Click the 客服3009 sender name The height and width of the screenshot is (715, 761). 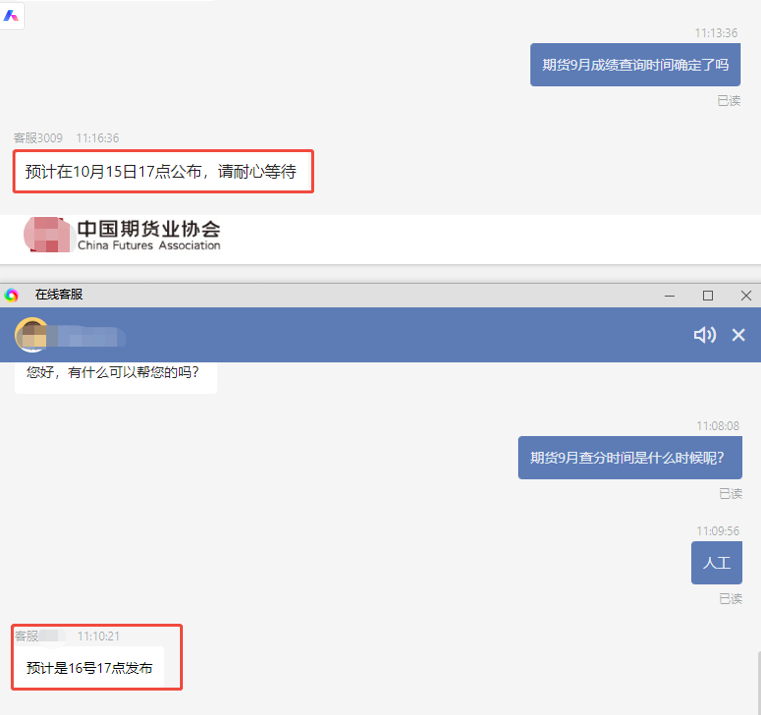click(x=39, y=138)
